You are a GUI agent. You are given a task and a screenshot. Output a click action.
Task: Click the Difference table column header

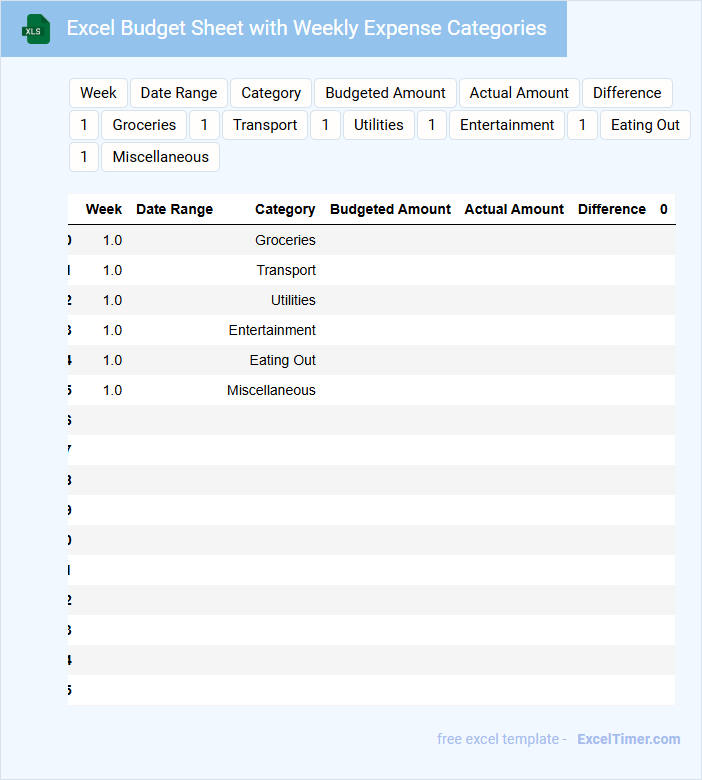point(611,209)
